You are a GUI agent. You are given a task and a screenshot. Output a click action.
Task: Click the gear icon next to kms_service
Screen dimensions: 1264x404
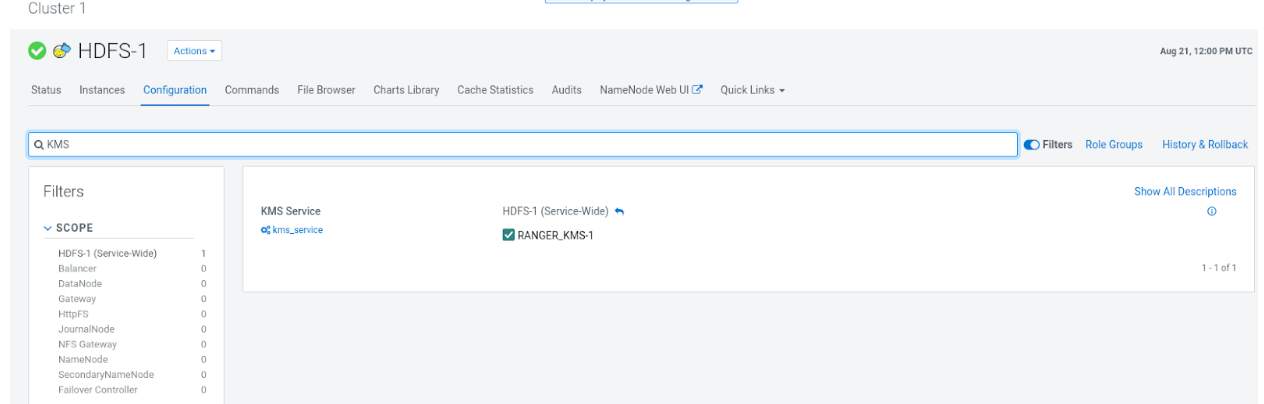265,230
